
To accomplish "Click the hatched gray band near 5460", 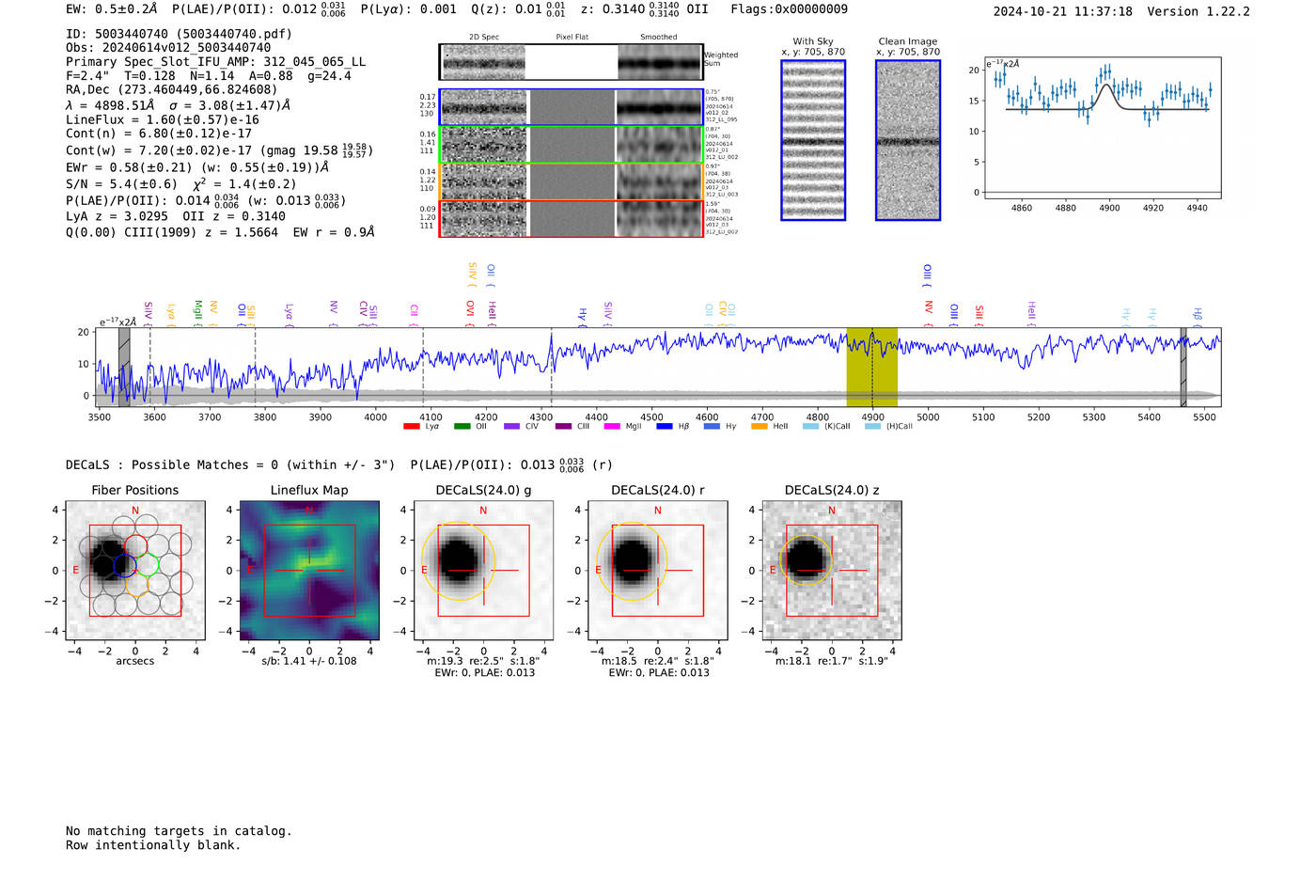I will pyautogui.click(x=1183, y=368).
